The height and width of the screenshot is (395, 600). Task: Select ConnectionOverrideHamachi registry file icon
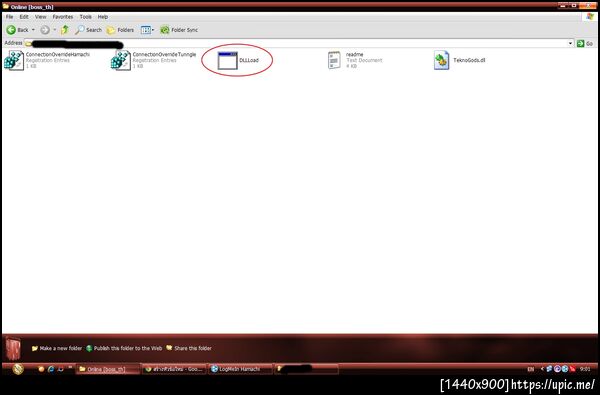click(x=14, y=60)
